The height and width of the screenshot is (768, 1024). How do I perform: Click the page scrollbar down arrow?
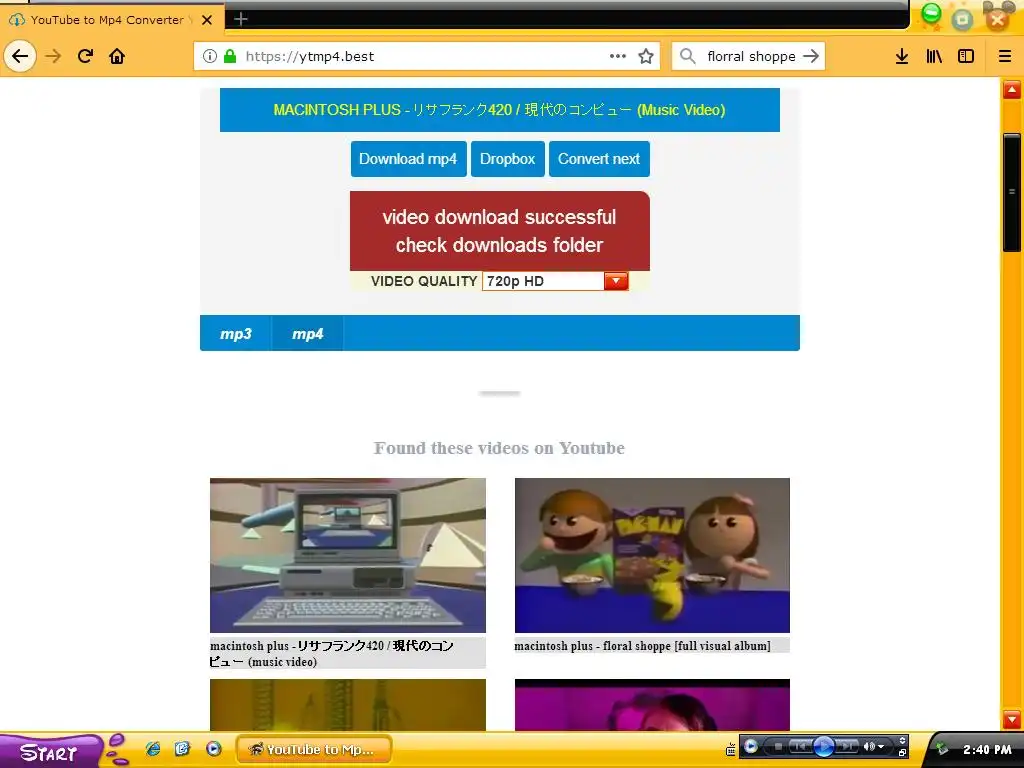click(1012, 720)
